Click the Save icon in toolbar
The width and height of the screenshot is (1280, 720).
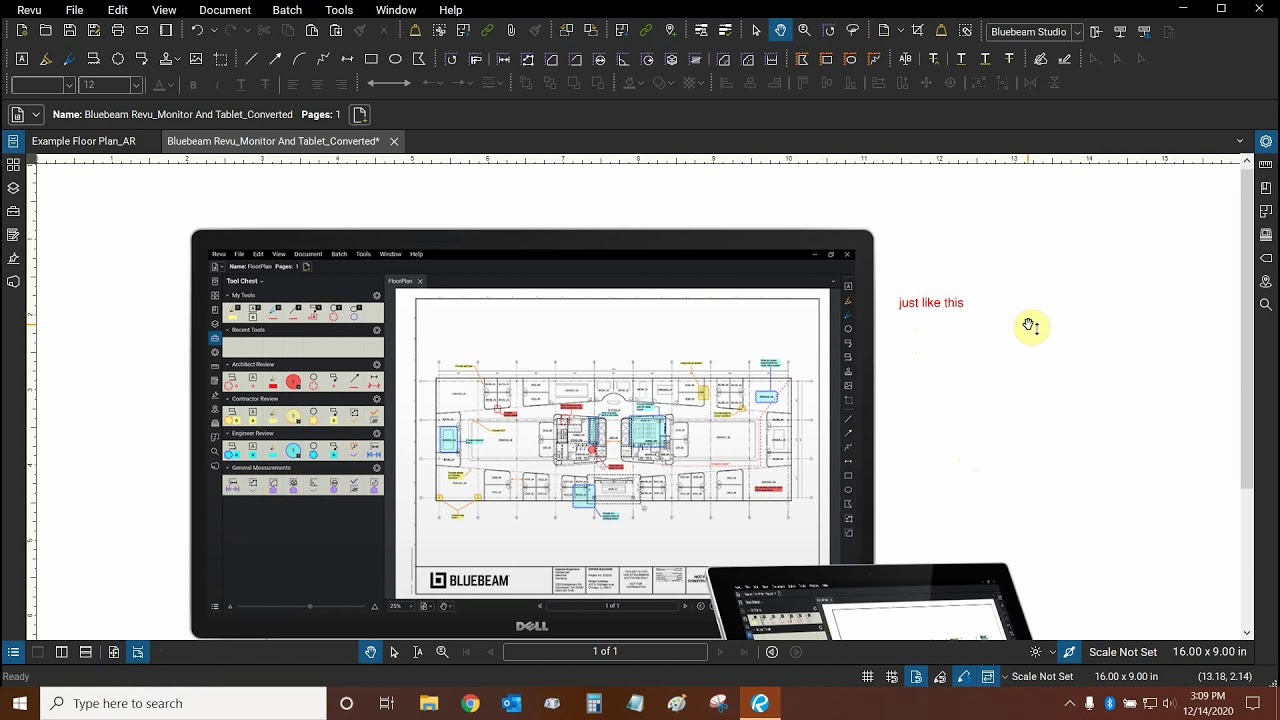(x=70, y=31)
